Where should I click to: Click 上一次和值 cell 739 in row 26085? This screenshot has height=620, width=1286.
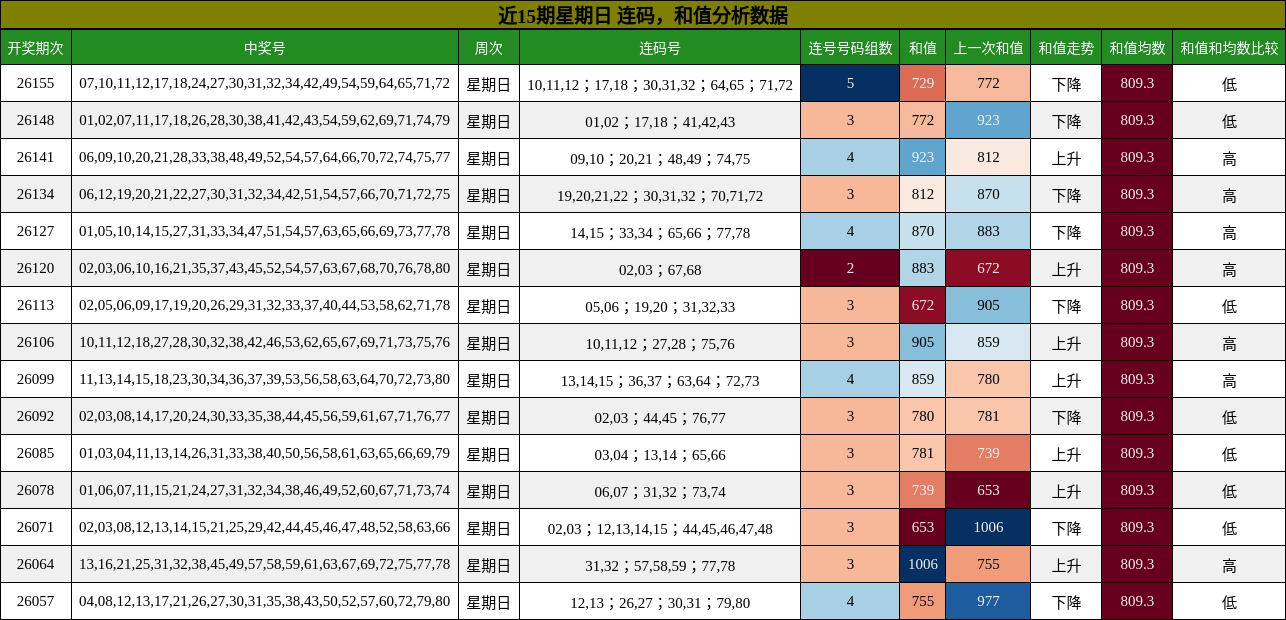click(988, 454)
